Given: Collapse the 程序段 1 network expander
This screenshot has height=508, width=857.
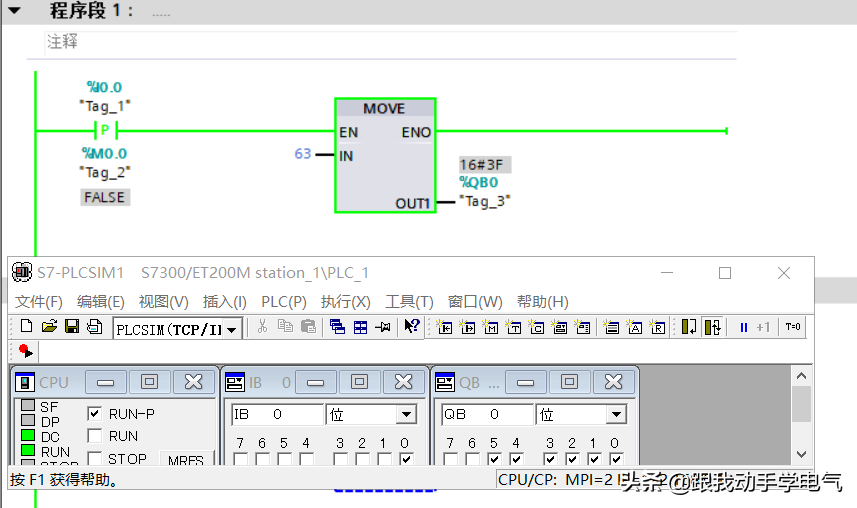Looking at the screenshot, I should (x=15, y=12).
